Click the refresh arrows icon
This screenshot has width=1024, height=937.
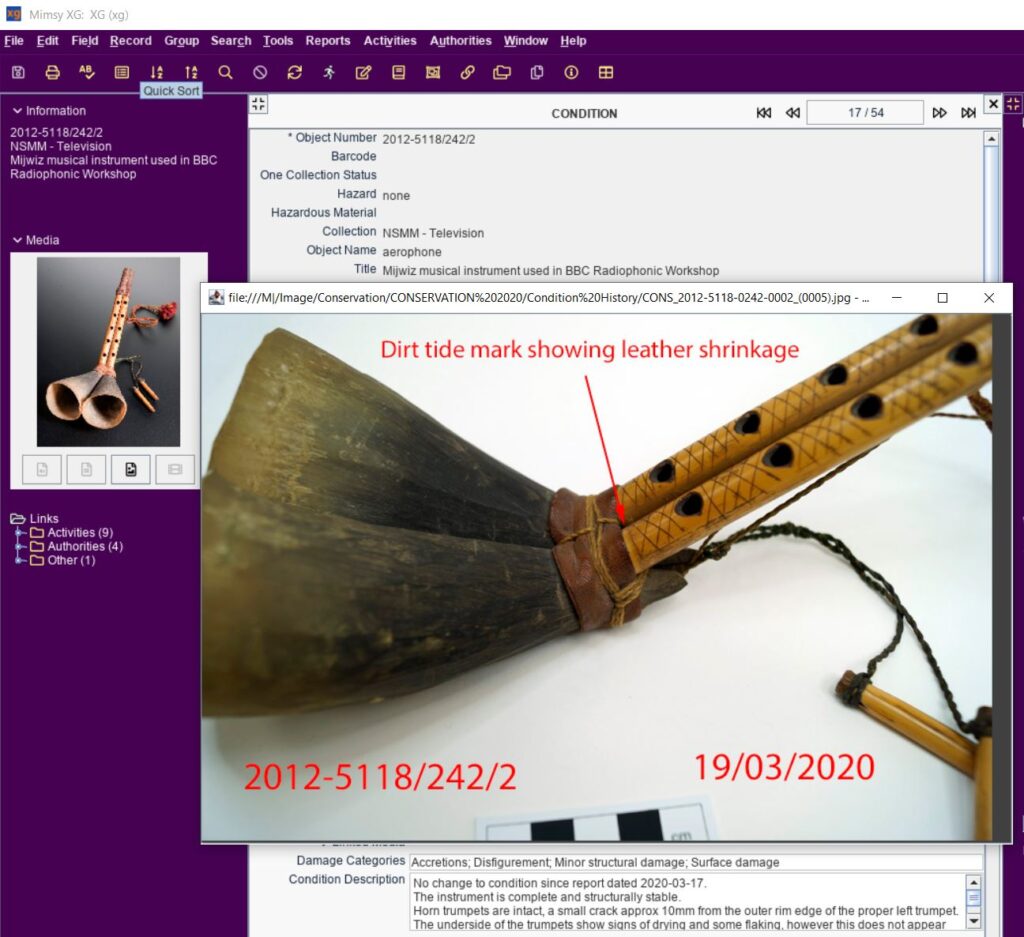coord(295,72)
